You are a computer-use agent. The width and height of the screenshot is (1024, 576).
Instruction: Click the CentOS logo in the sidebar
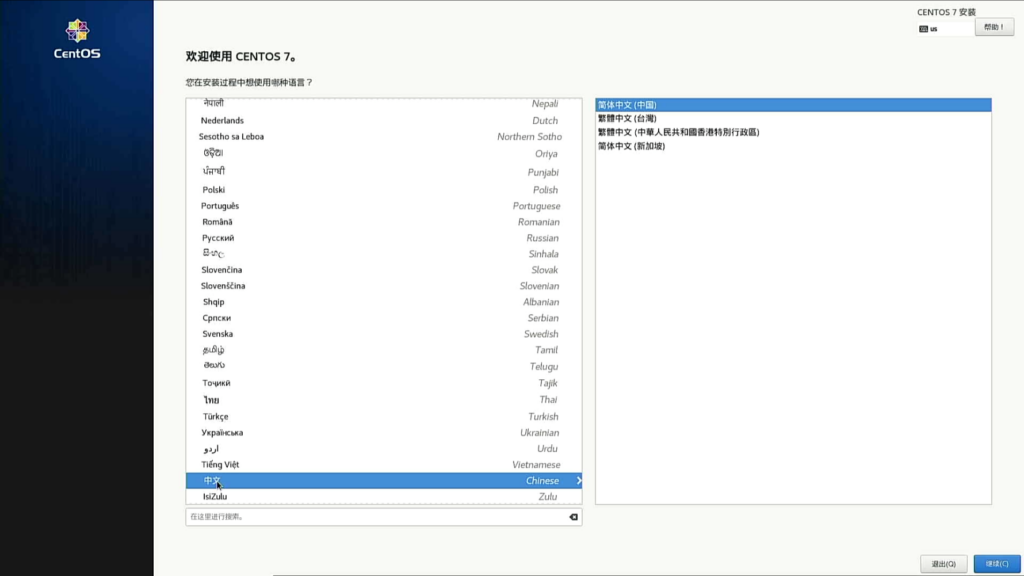[x=77, y=39]
